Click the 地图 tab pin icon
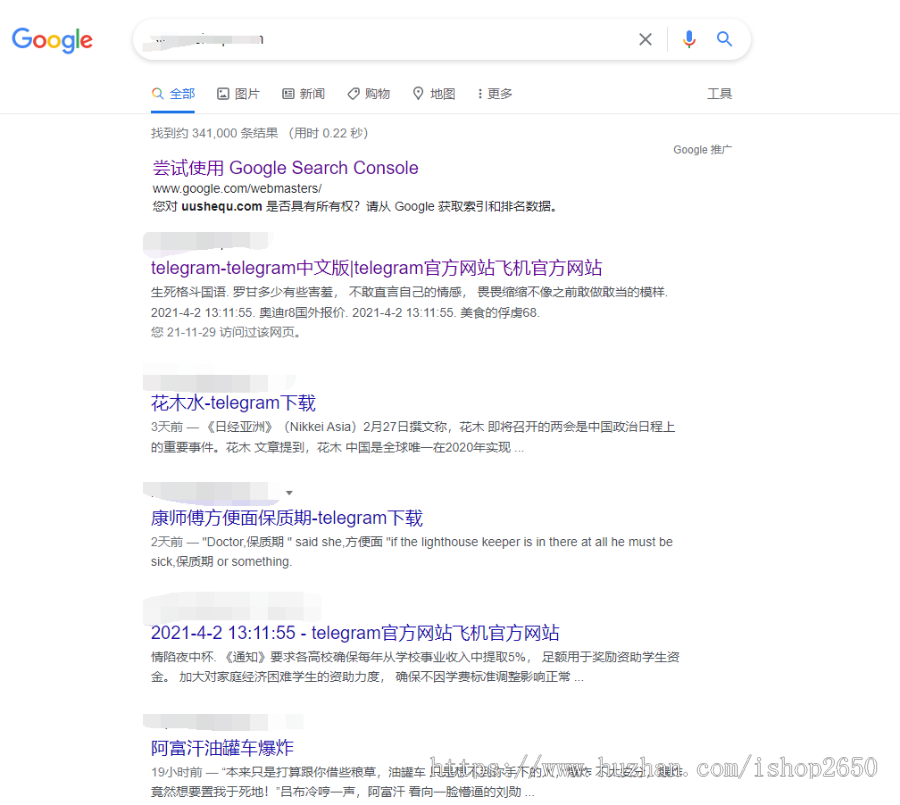This screenshot has width=900, height=805. pos(418,94)
